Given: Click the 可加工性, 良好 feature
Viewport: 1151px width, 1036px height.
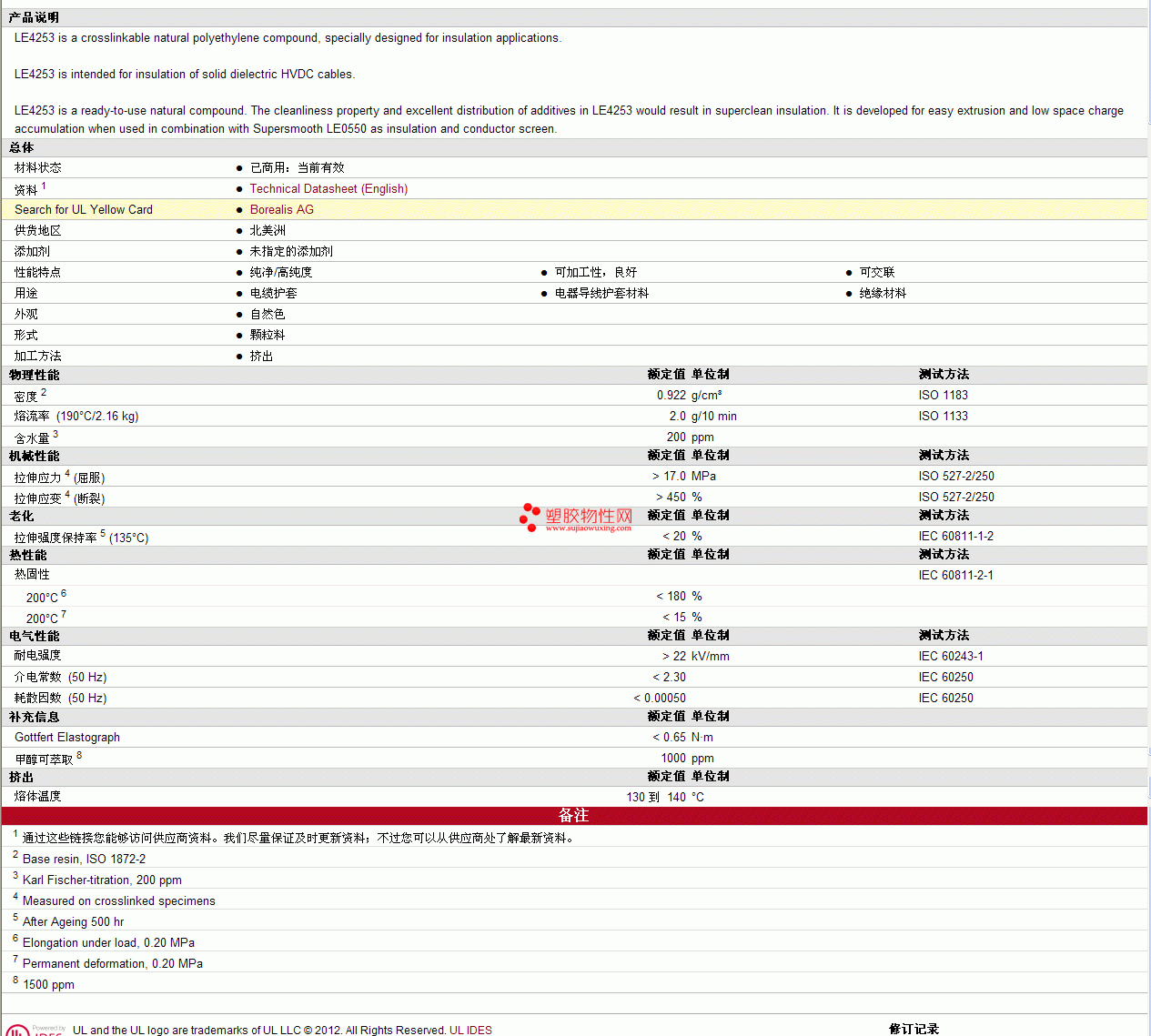Looking at the screenshot, I should [x=596, y=273].
